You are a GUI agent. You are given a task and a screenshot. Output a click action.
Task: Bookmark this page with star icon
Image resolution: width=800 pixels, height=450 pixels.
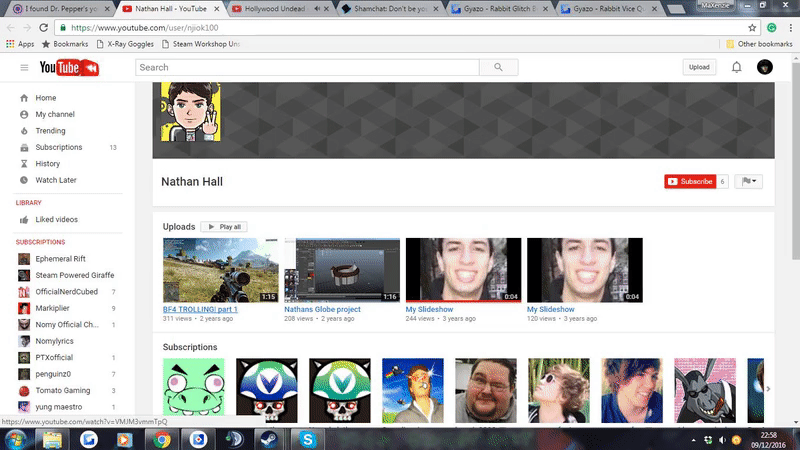coord(752,28)
